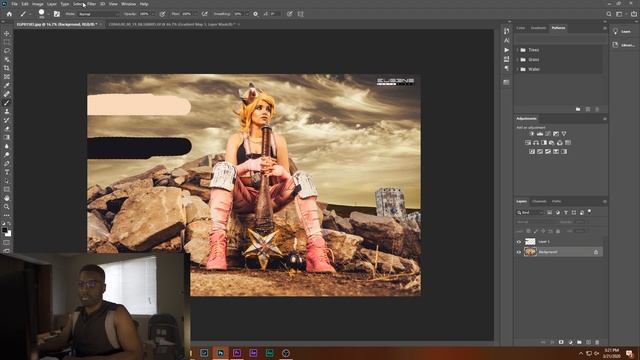Open the Image menu

[x=38, y=4]
